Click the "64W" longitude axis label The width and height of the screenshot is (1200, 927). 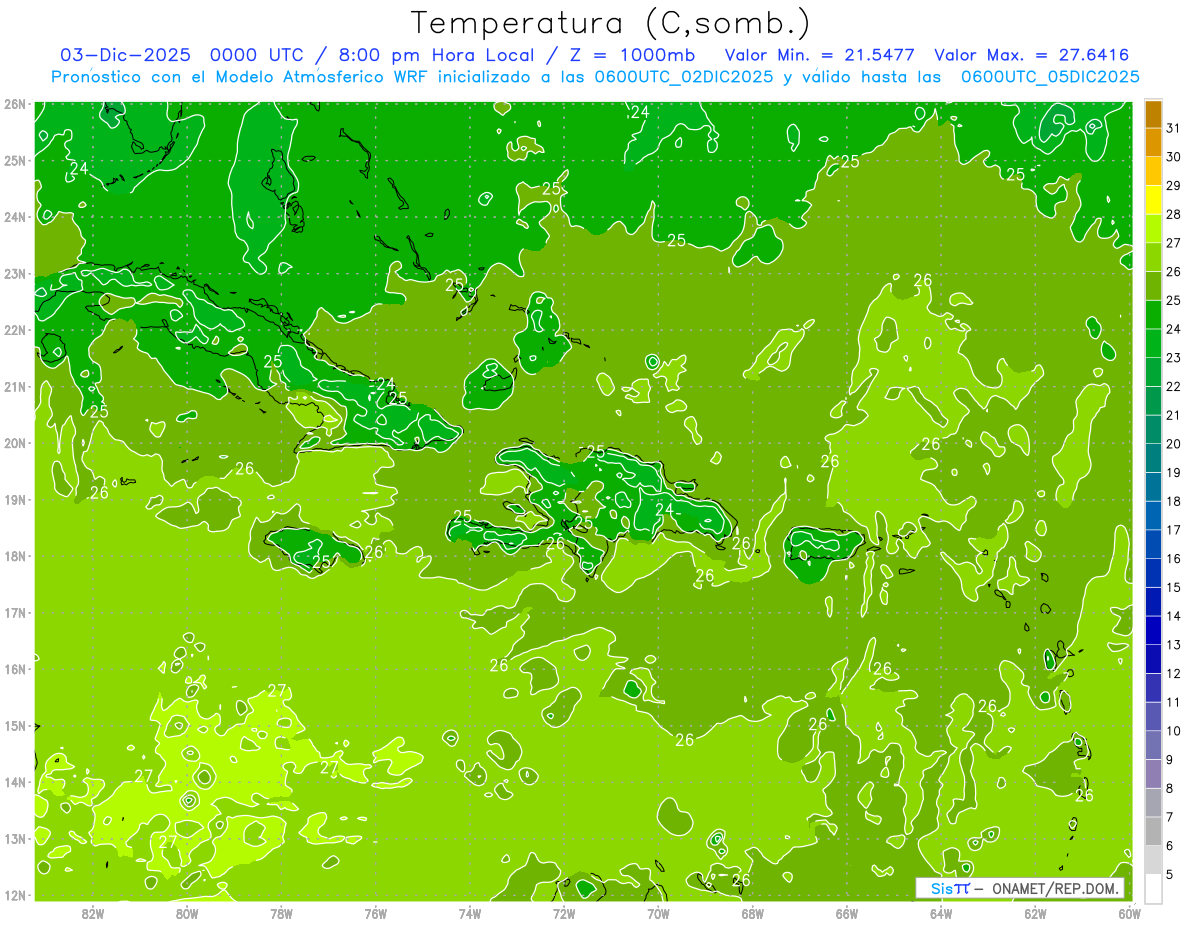(940, 913)
